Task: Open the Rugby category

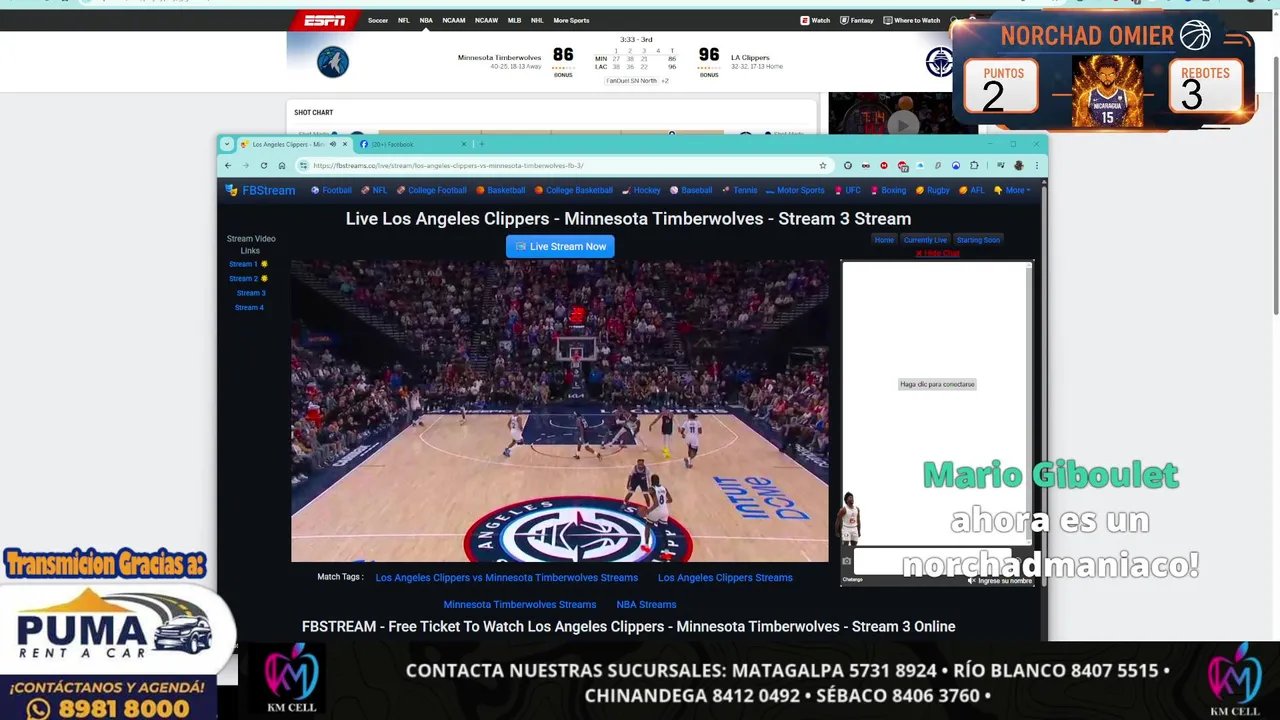Action: point(932,190)
